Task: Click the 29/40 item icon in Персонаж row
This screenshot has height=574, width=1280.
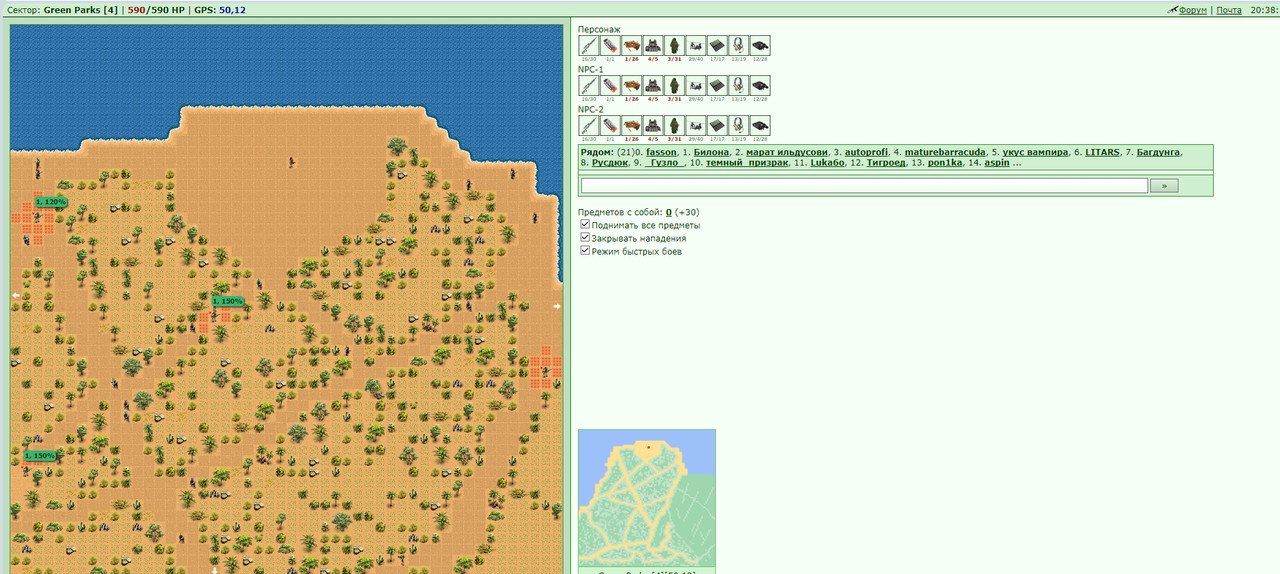Action: tap(696, 45)
